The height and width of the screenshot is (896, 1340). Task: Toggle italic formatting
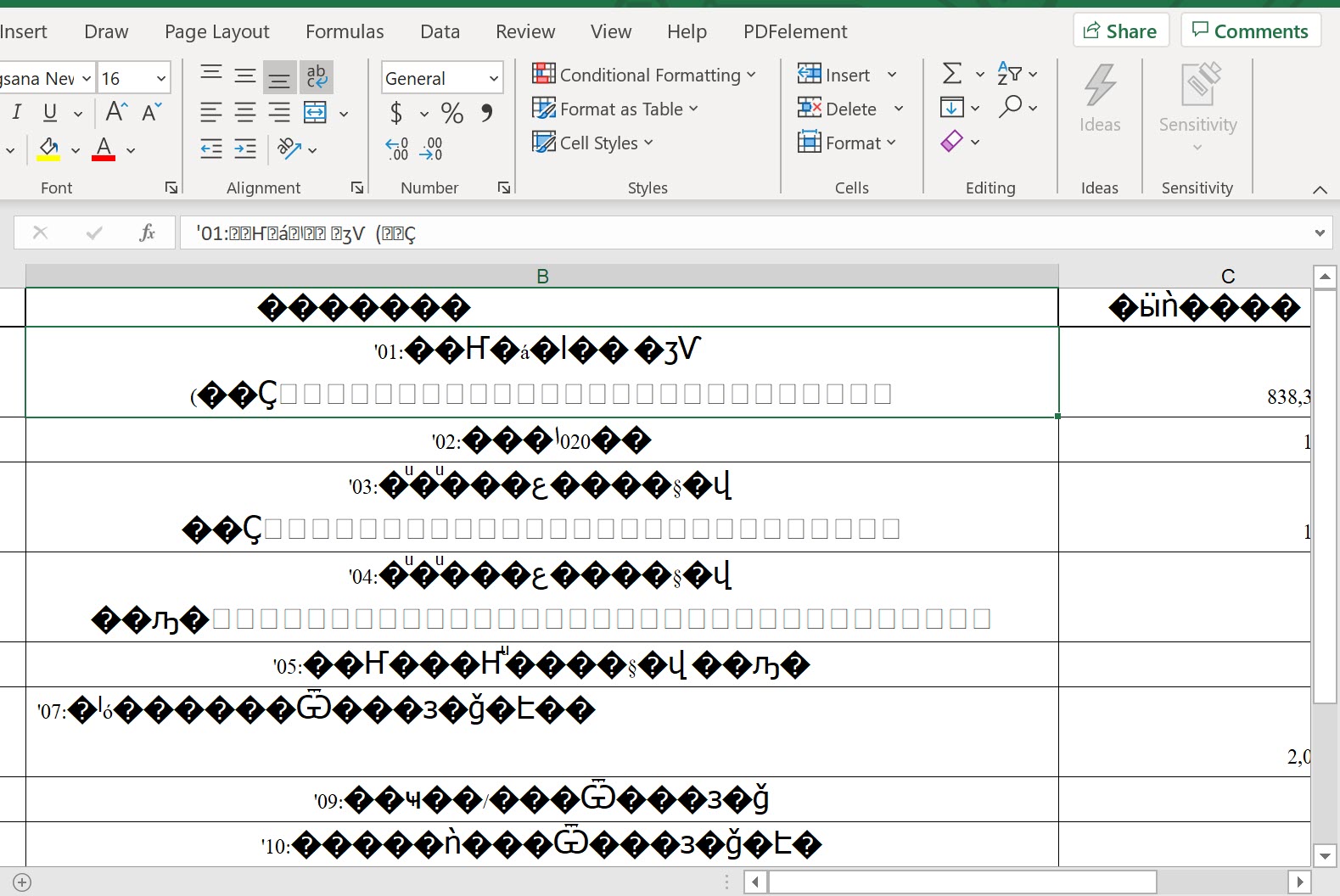pyautogui.click(x=16, y=112)
